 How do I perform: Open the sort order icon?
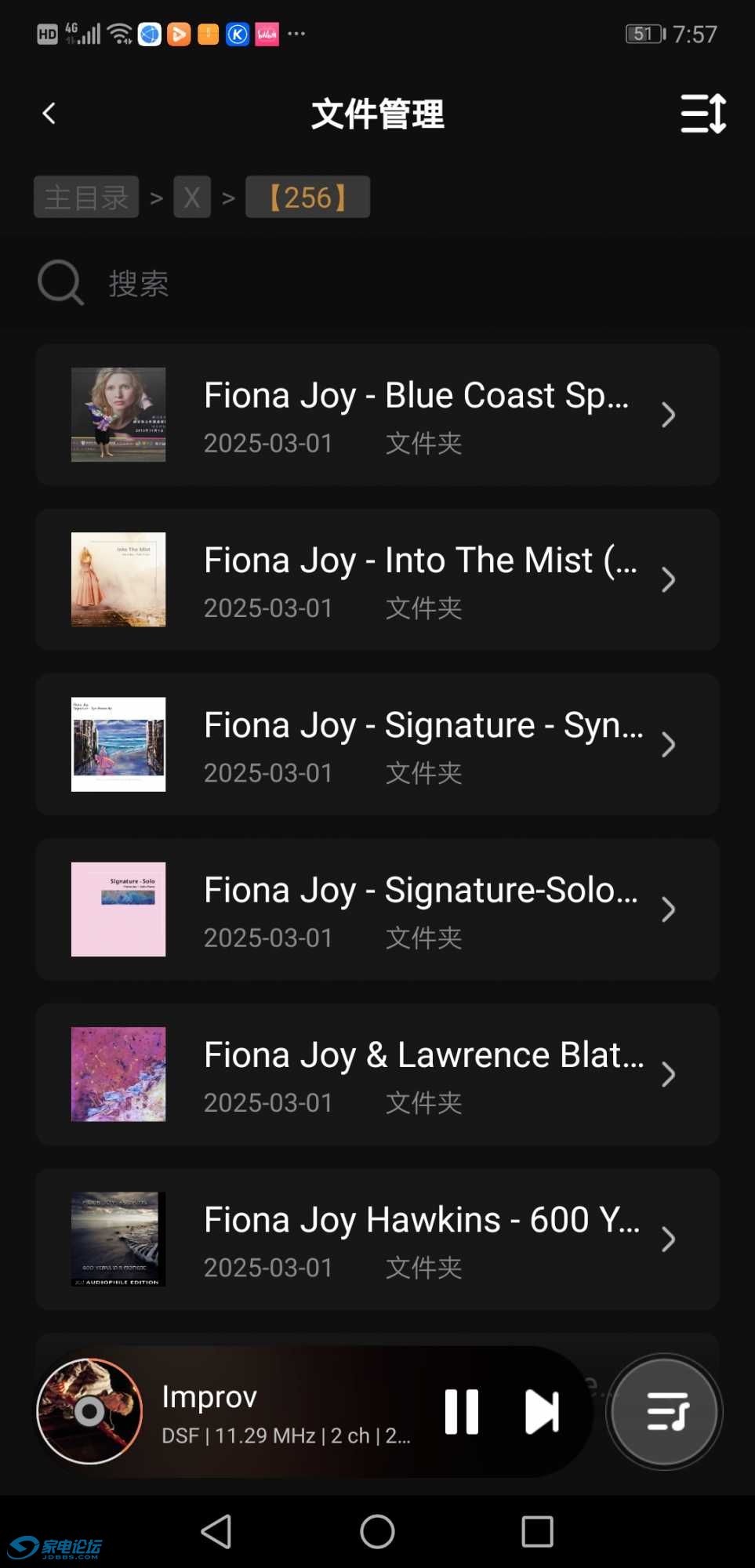point(703,114)
